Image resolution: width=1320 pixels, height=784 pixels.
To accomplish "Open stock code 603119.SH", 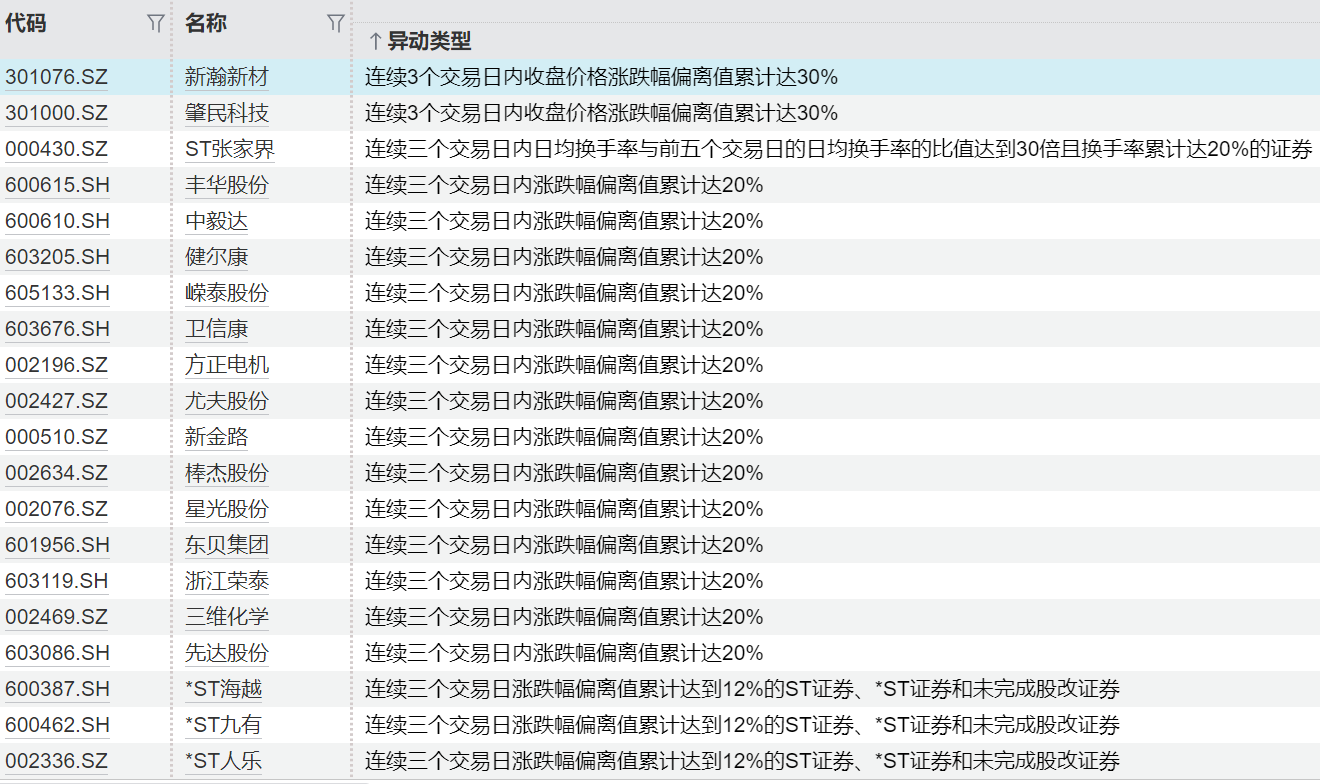I will (x=58, y=581).
